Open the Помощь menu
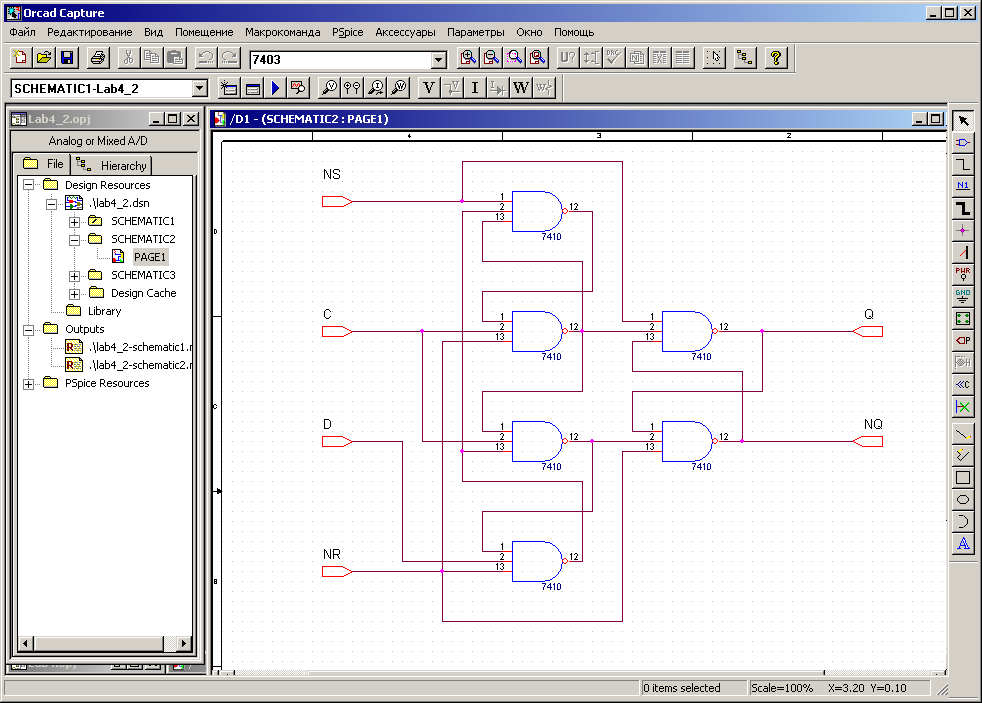This screenshot has height=703, width=982. tap(574, 32)
